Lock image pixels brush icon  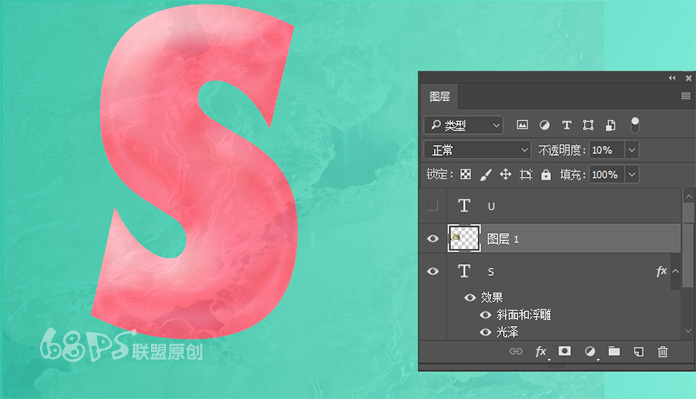pyautogui.click(x=486, y=174)
